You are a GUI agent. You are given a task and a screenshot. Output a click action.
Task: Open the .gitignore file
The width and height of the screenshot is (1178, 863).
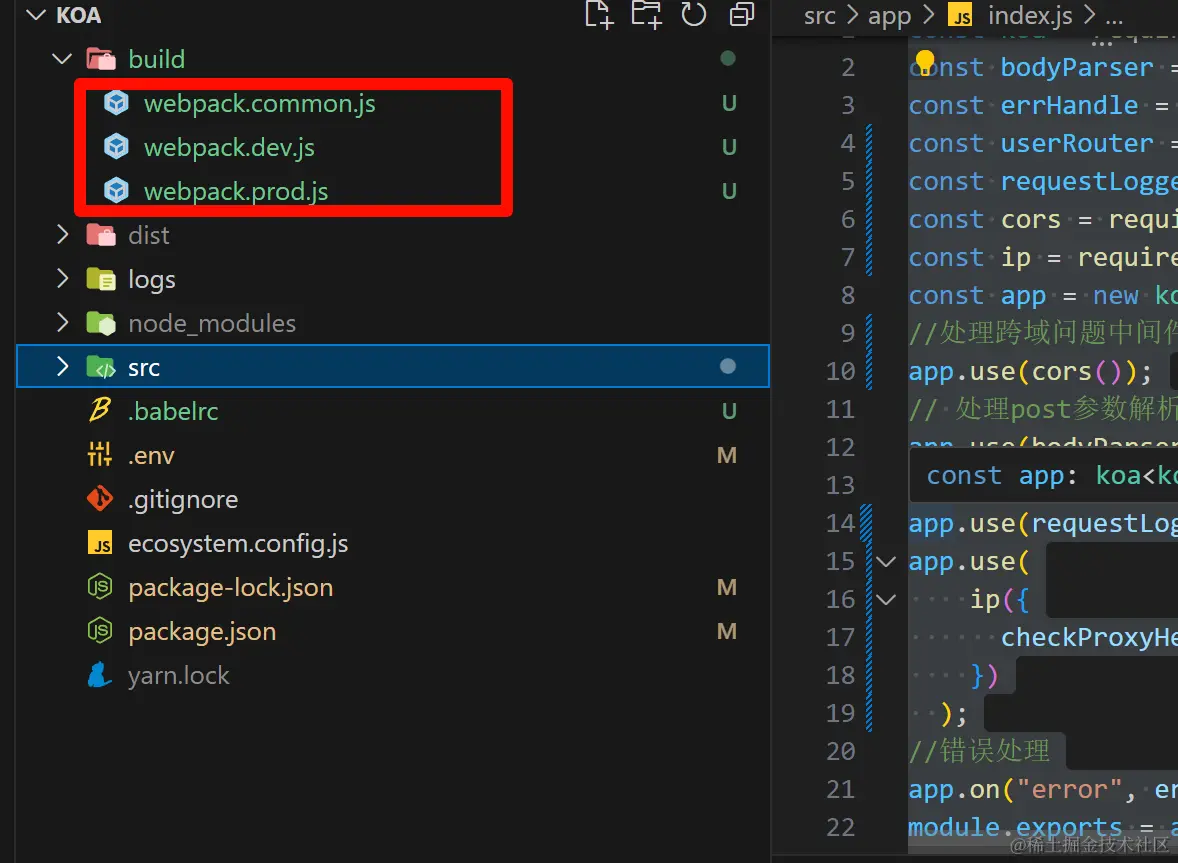point(183,499)
